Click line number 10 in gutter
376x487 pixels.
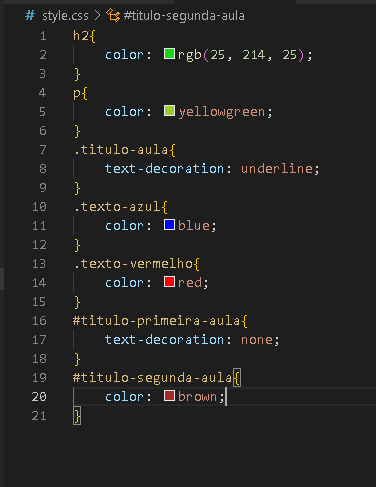(39, 207)
